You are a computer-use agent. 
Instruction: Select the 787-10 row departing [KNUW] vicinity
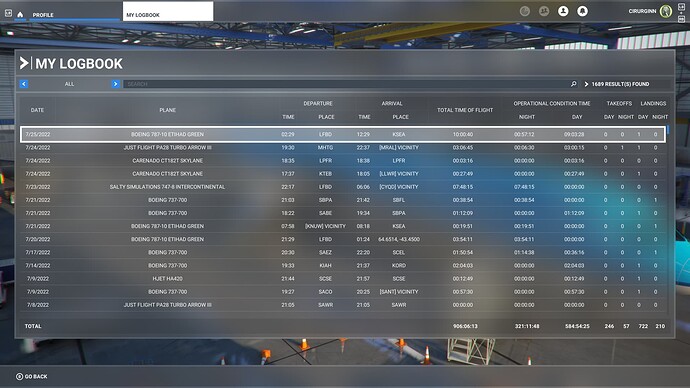[x=343, y=226]
